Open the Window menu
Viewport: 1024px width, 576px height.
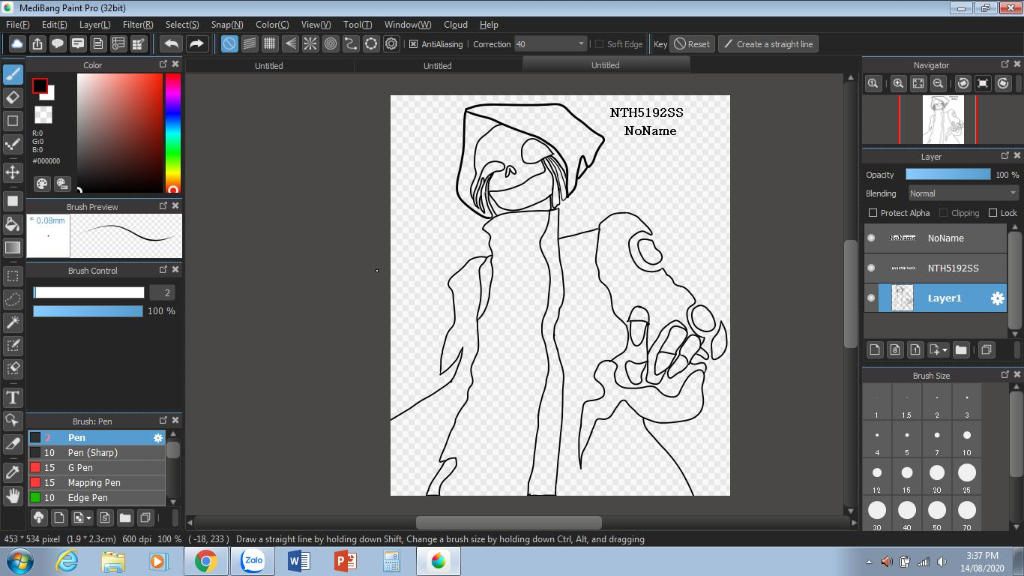[408, 25]
